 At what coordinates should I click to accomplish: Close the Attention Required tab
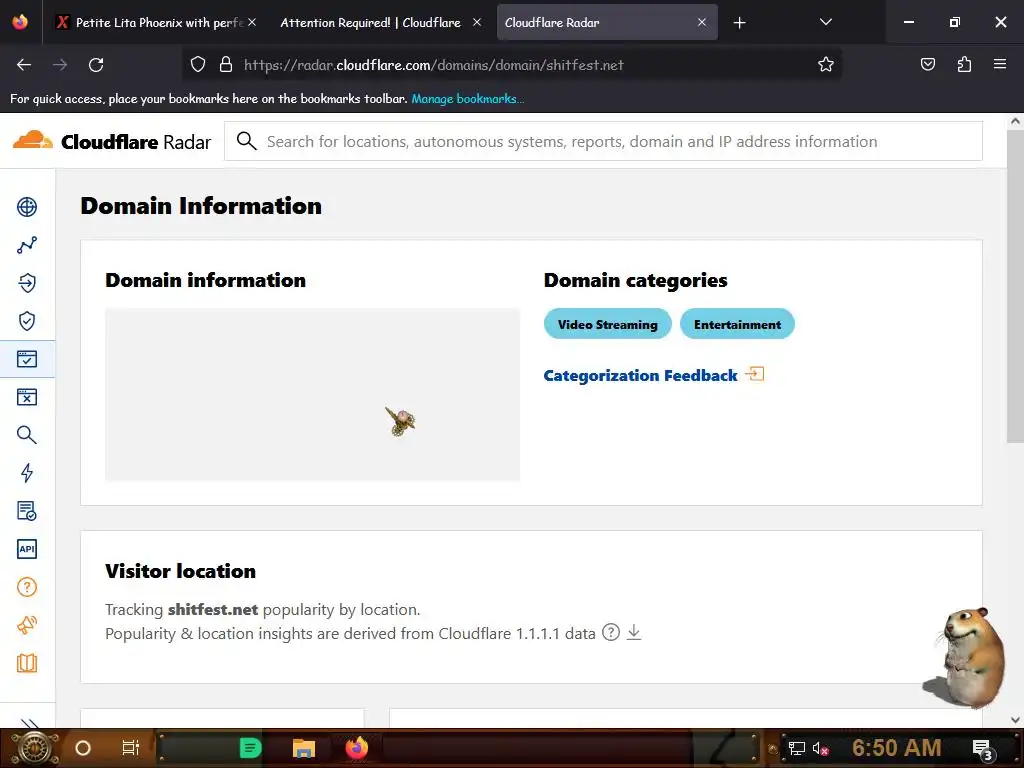pyautogui.click(x=477, y=22)
